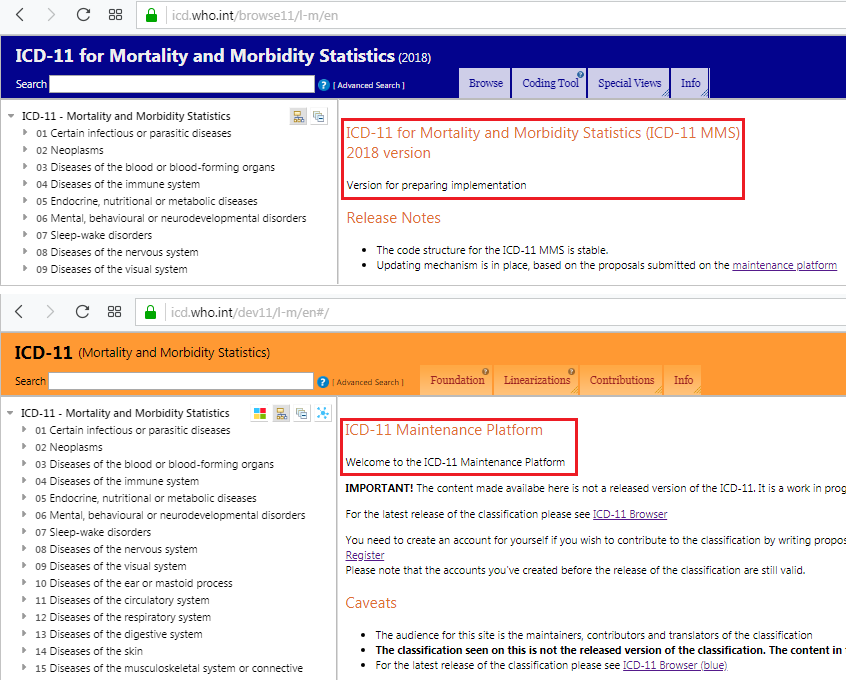This screenshot has width=846, height=680.
Task: Select 04 Diseases of the immune system in blue page
Action: coord(118,184)
